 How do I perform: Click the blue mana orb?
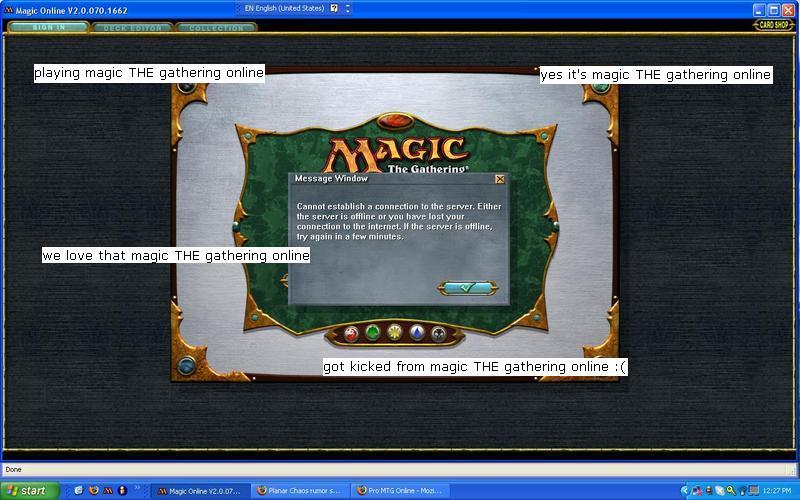tap(417, 334)
